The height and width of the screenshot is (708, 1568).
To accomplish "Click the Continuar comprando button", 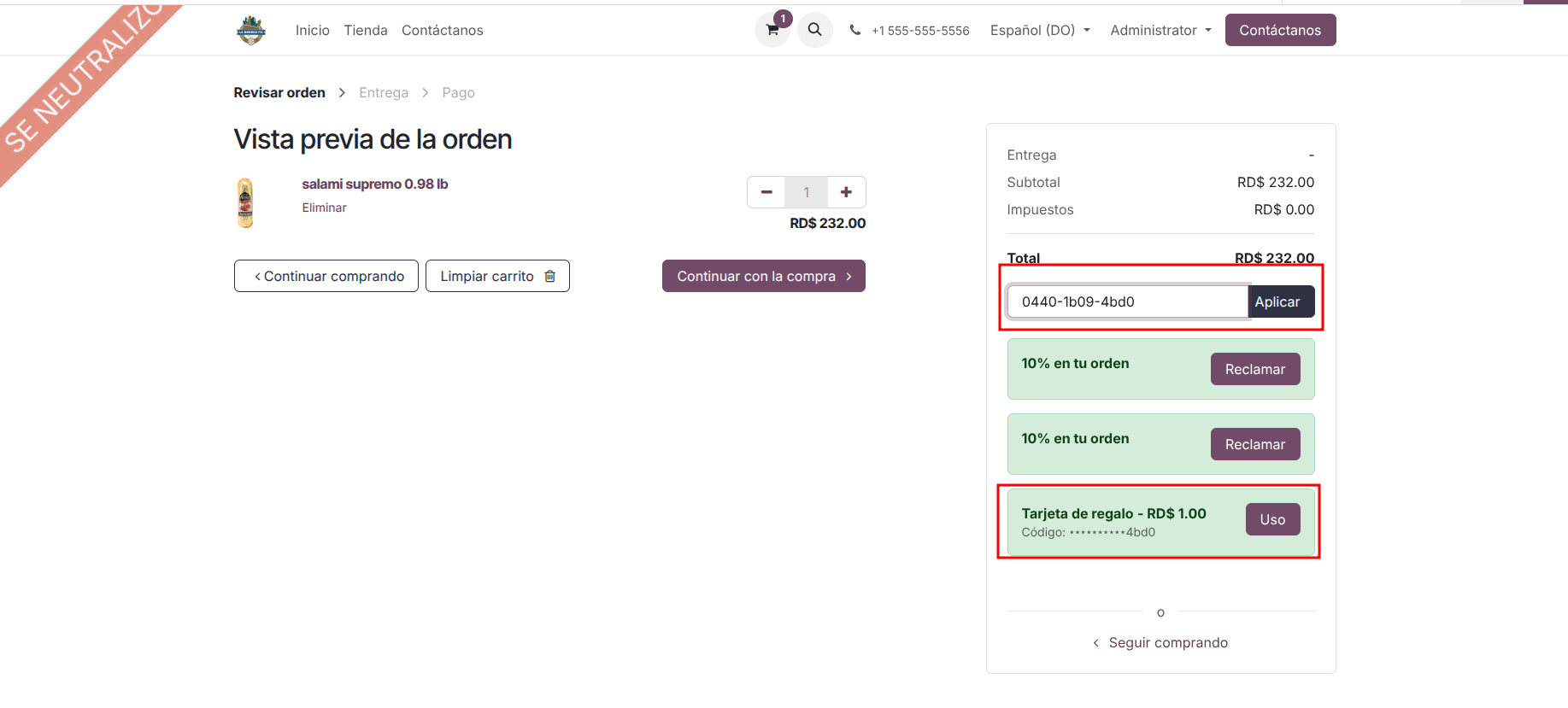I will point(326,276).
